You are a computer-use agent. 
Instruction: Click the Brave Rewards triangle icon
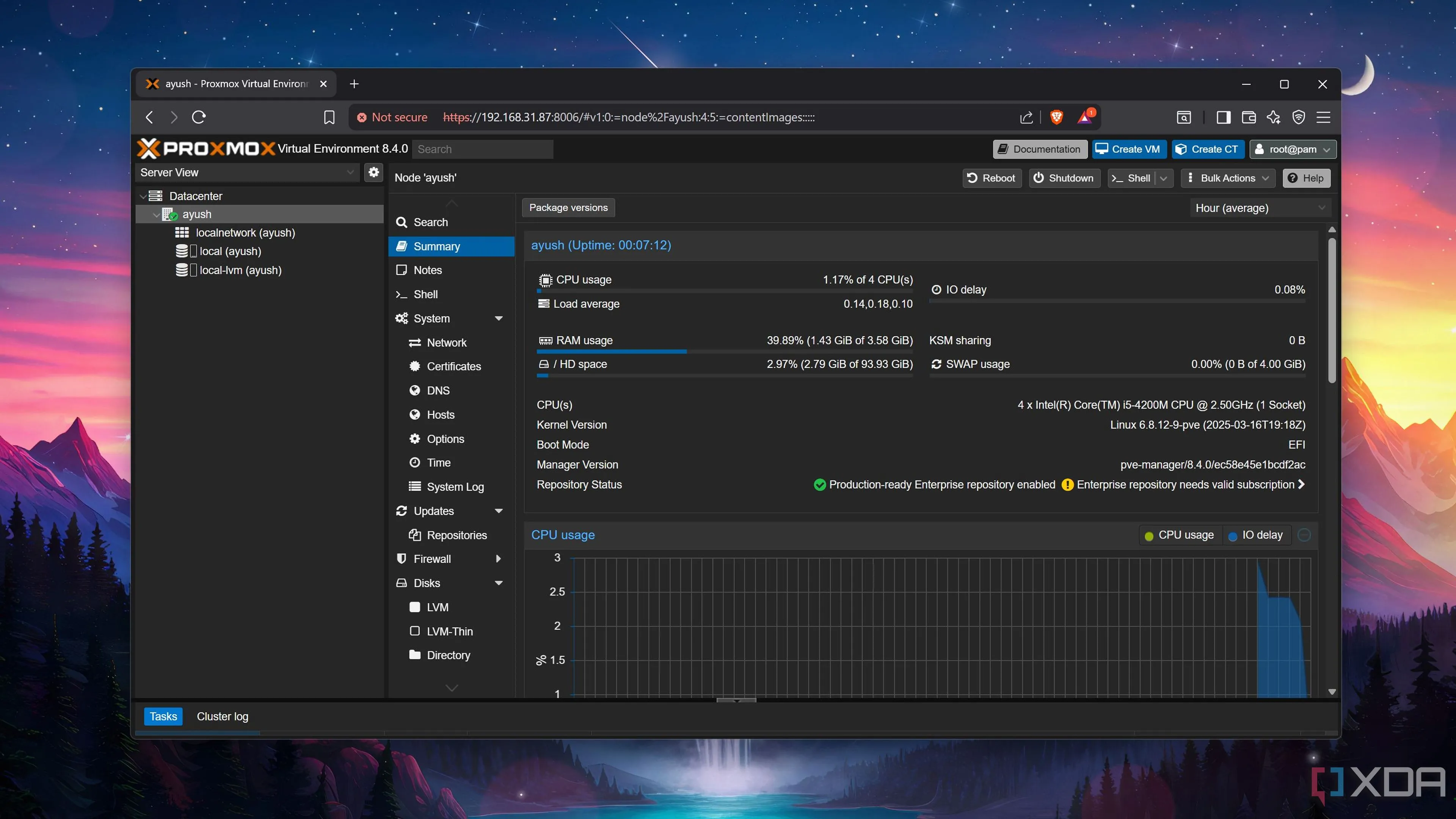click(x=1085, y=117)
